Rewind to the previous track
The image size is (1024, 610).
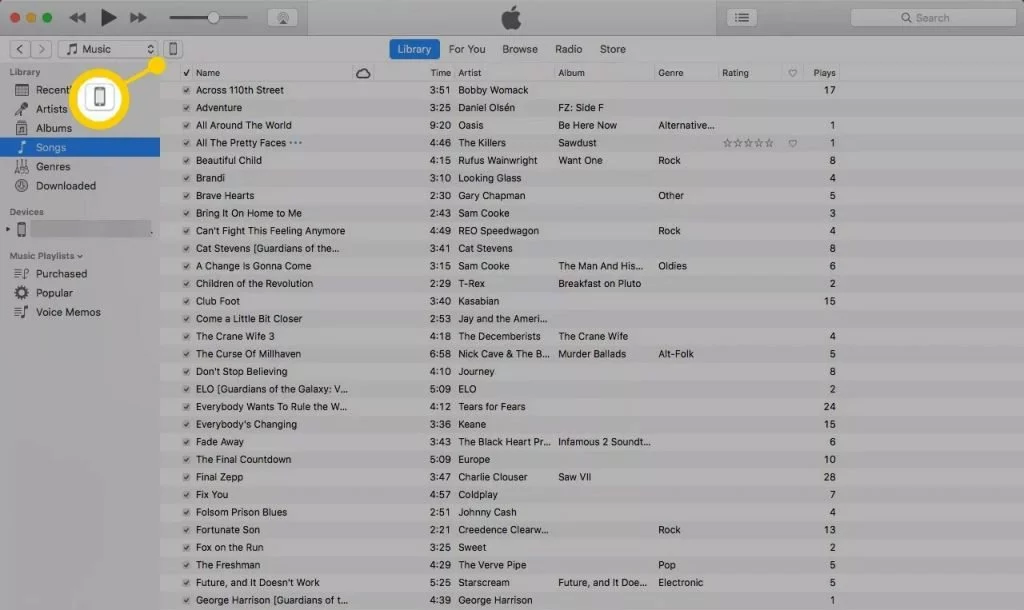(x=77, y=17)
